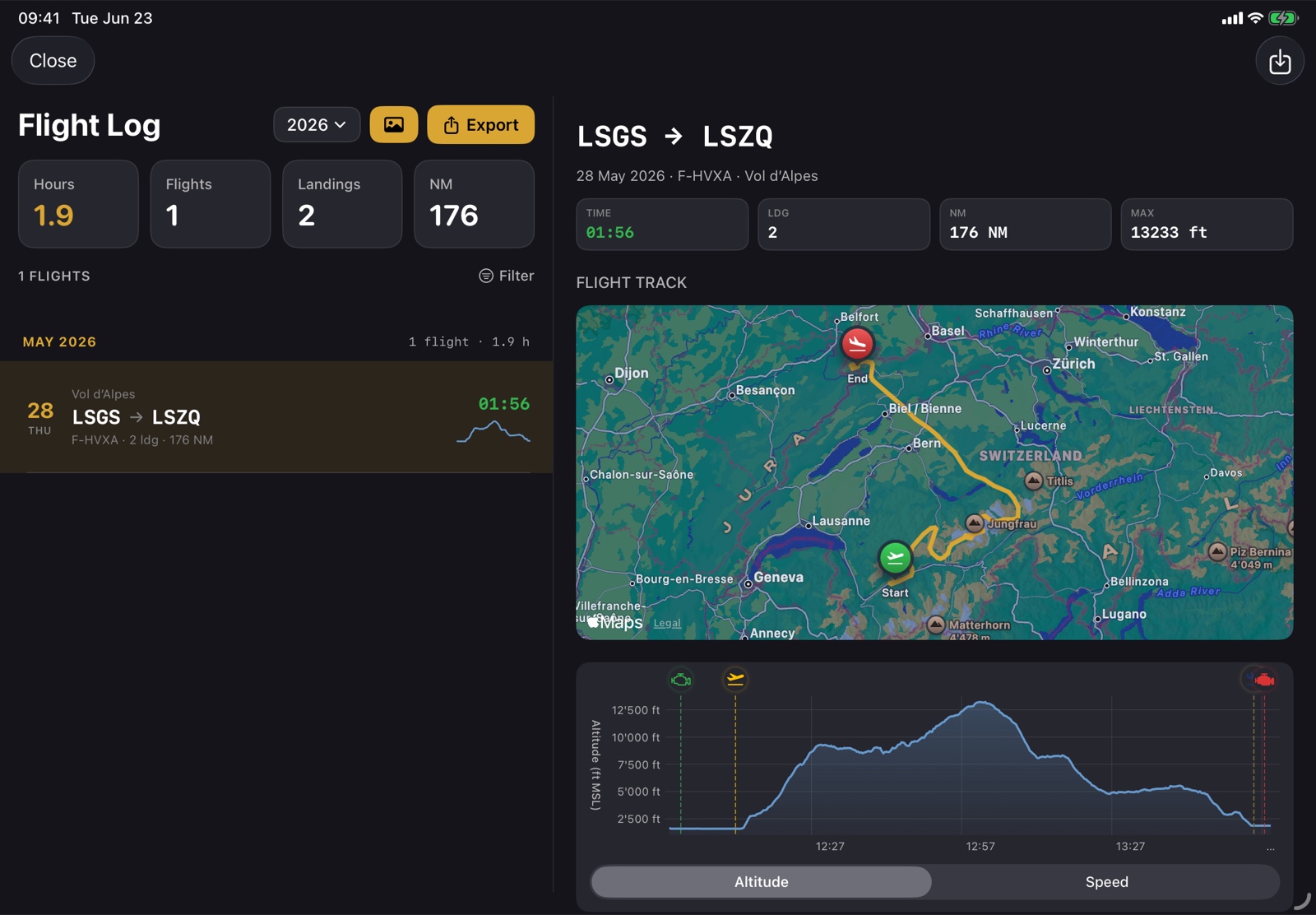This screenshot has width=1316, height=915.
Task: Click the Wi-Fi icon in status bar
Action: coord(1255,18)
